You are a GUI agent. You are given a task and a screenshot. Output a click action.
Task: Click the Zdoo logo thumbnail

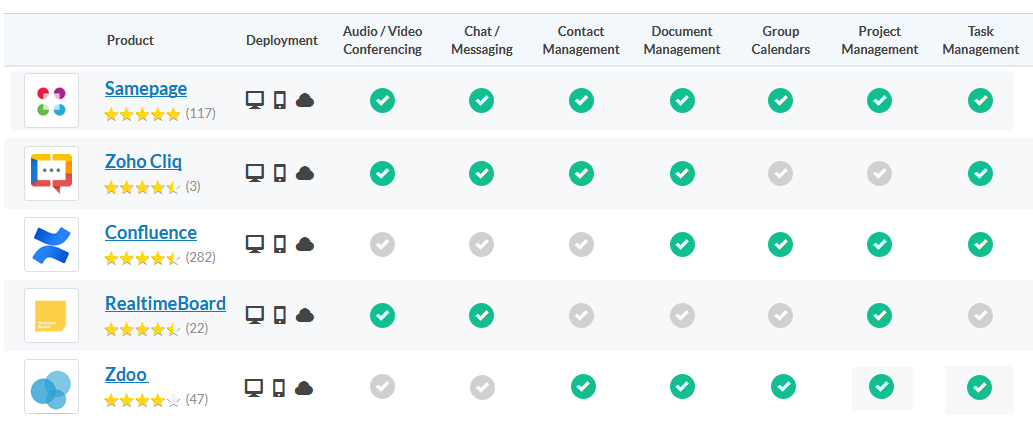tap(51, 386)
